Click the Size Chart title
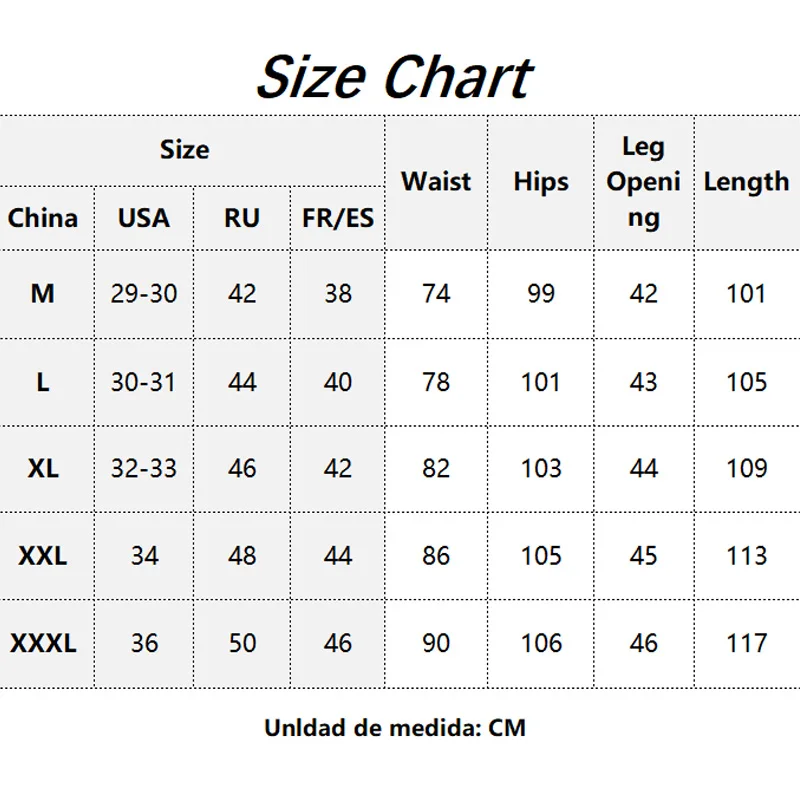The width and height of the screenshot is (800, 800). [394, 77]
